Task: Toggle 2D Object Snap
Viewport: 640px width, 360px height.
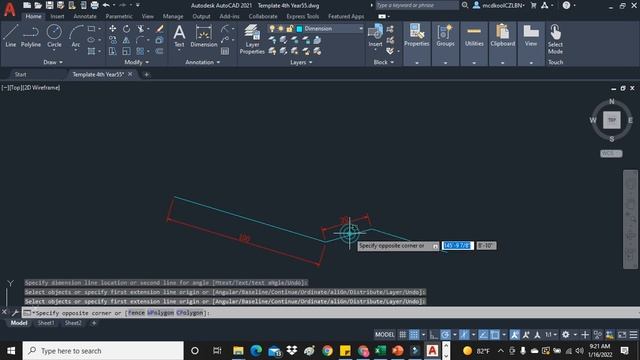Action: click(495, 335)
